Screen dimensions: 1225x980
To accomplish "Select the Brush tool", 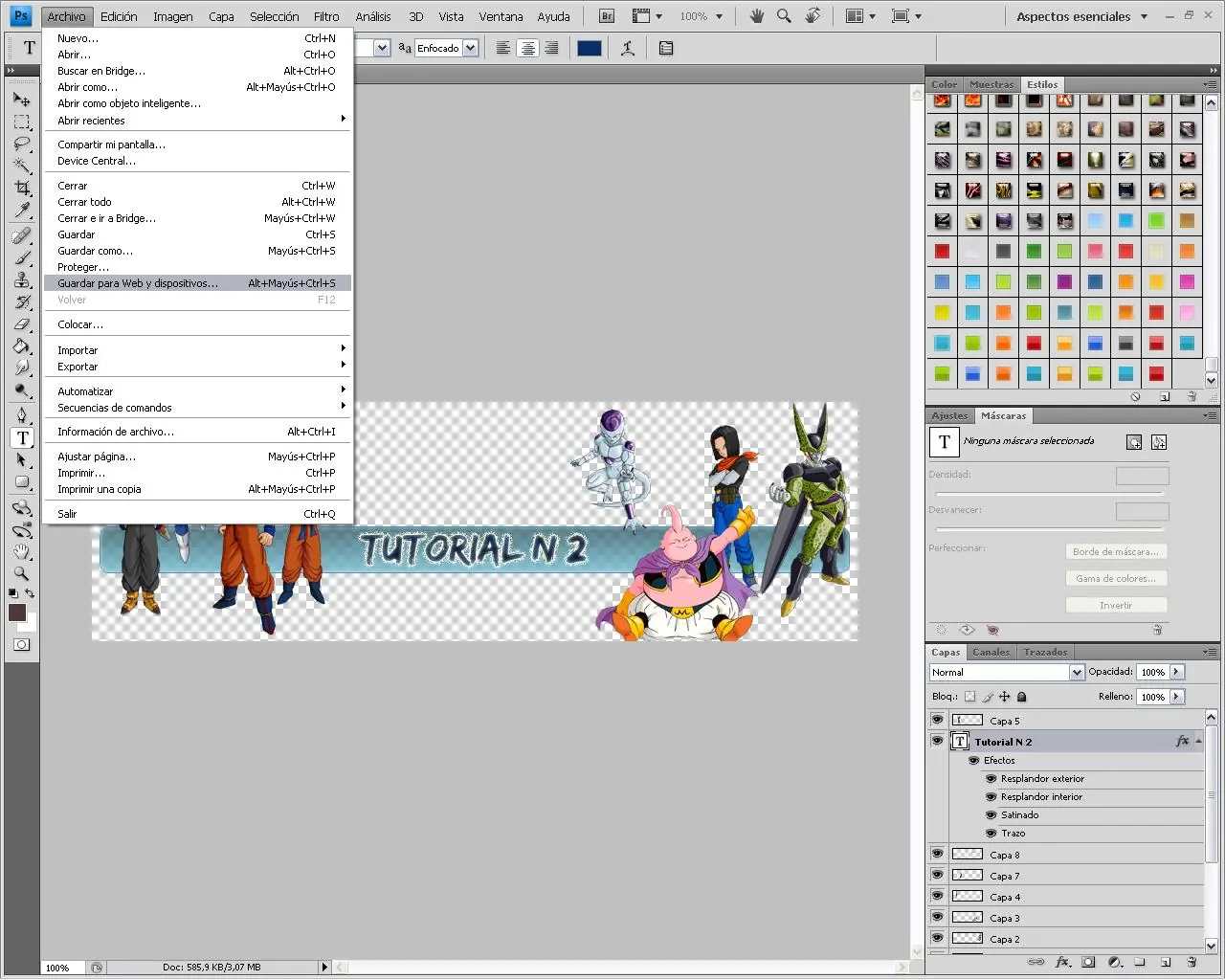I will (x=22, y=257).
